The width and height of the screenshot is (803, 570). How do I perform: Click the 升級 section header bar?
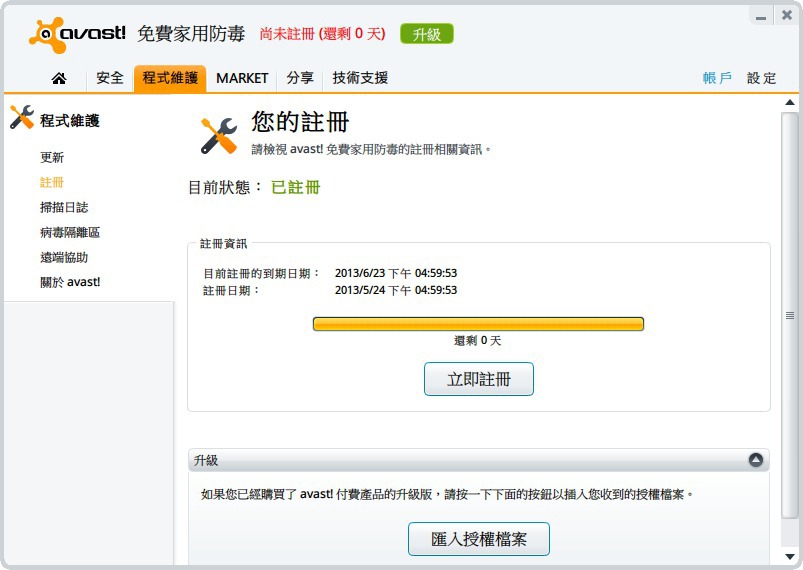pyautogui.click(x=479, y=460)
